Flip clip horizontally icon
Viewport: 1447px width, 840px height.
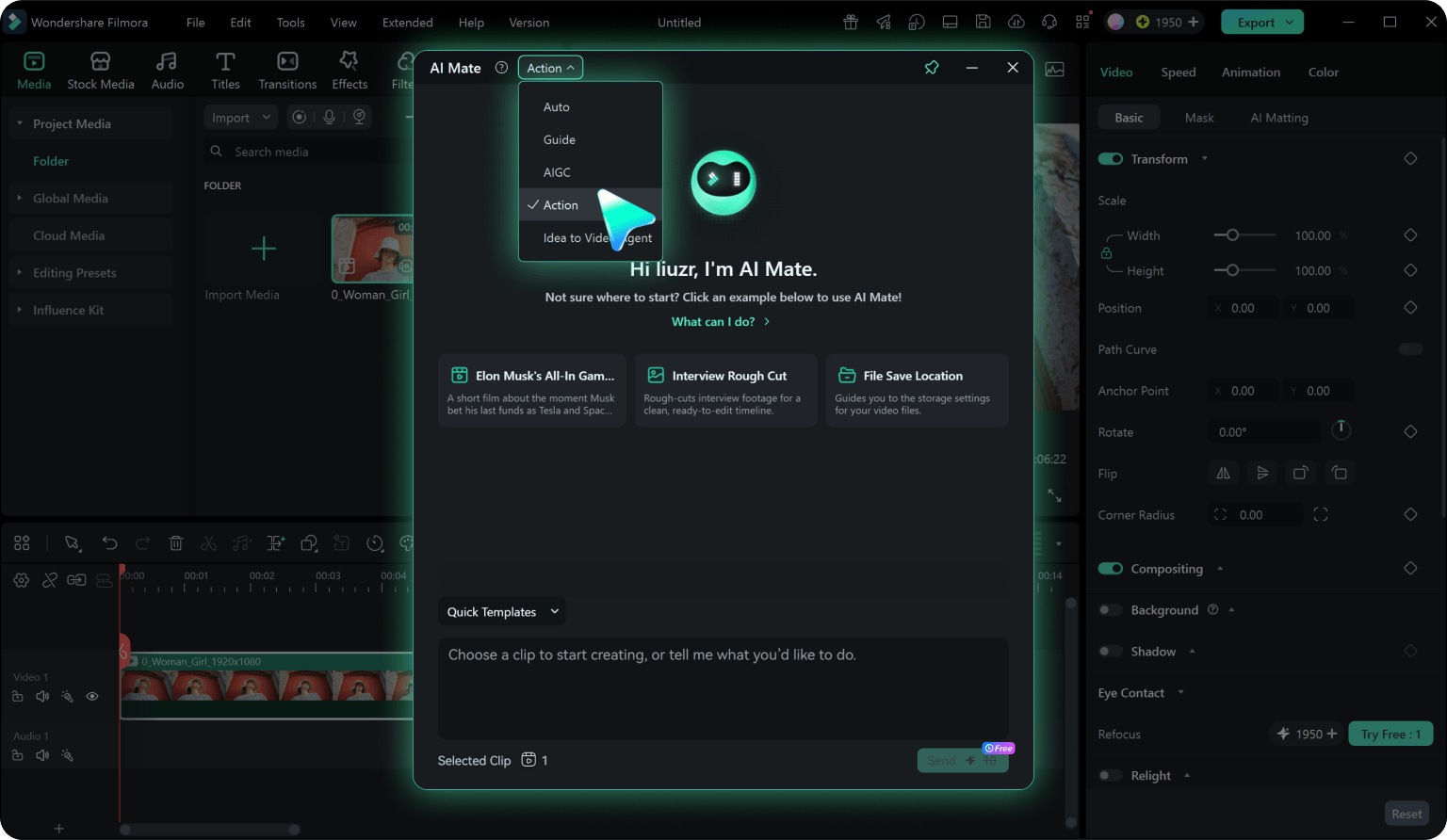(1223, 474)
